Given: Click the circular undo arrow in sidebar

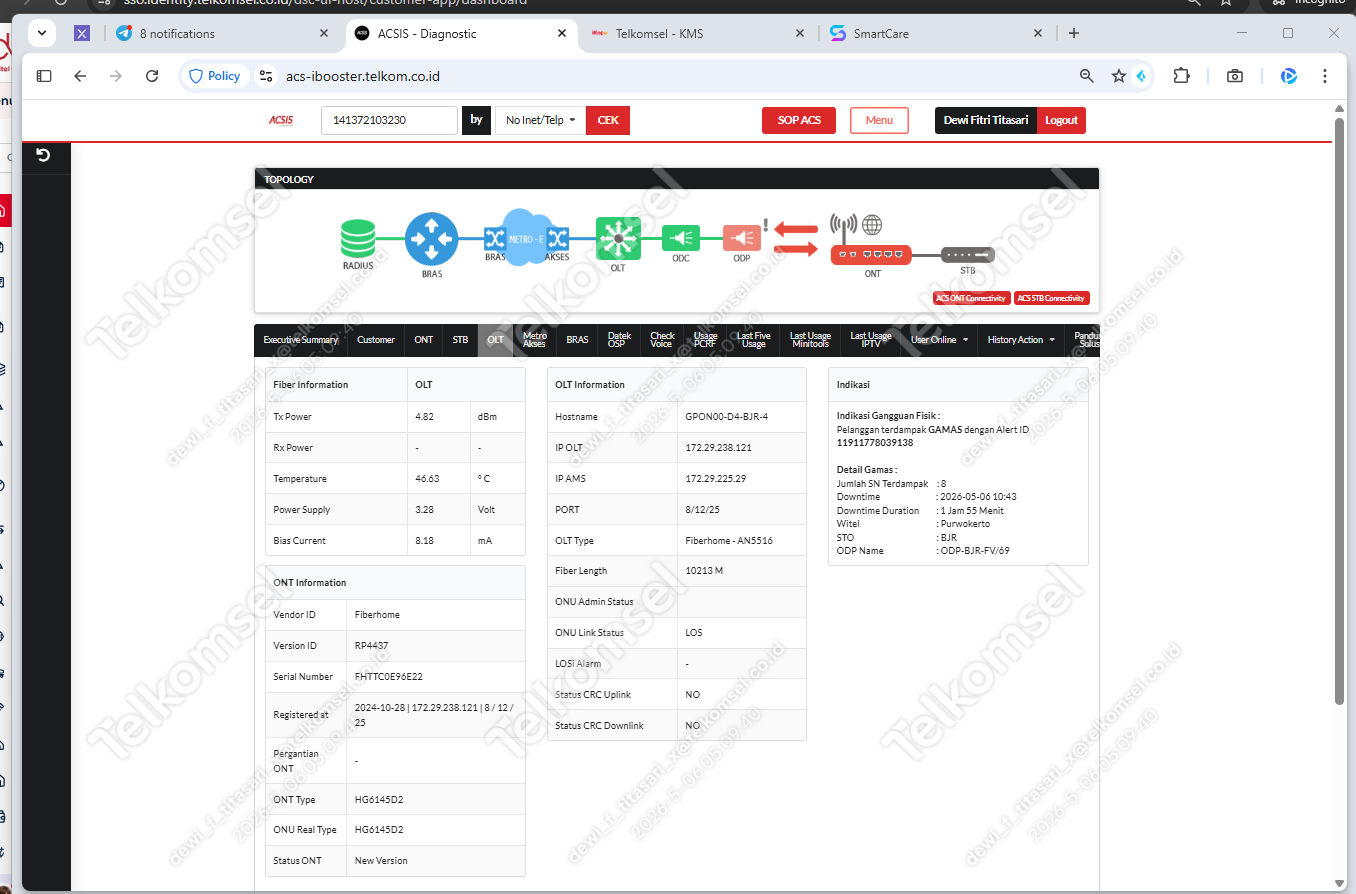Looking at the screenshot, I should (43, 154).
